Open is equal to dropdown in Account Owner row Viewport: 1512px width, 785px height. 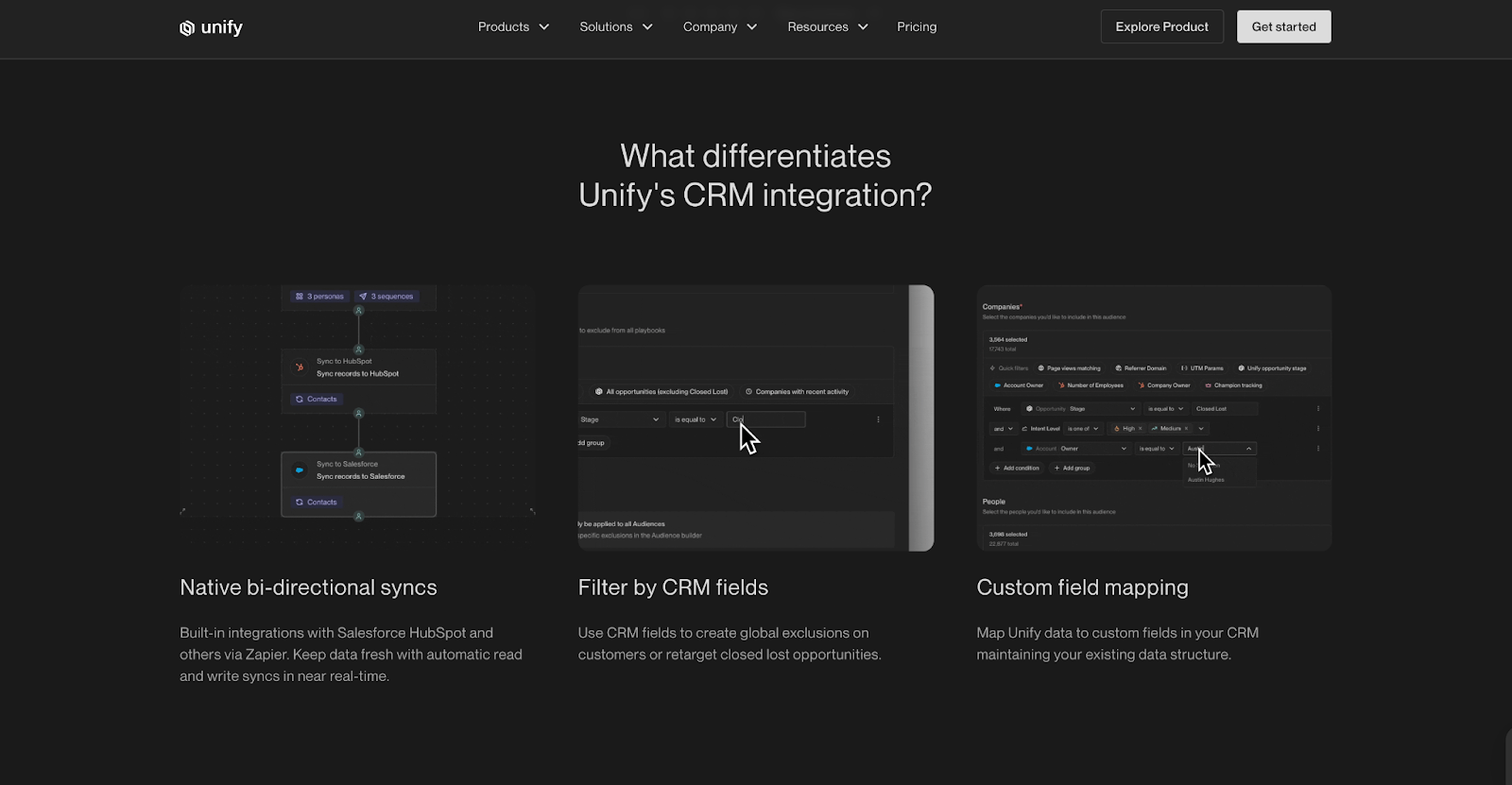click(1157, 449)
